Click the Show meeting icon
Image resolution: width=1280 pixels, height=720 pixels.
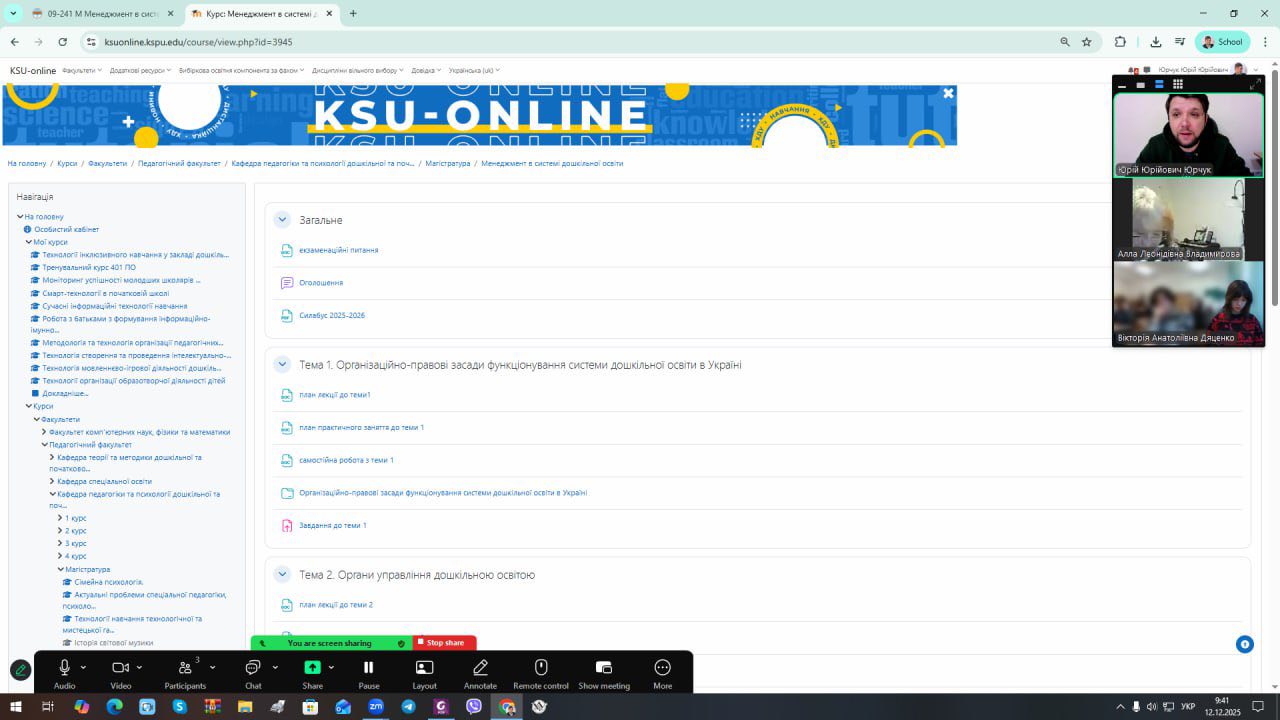pos(603,668)
